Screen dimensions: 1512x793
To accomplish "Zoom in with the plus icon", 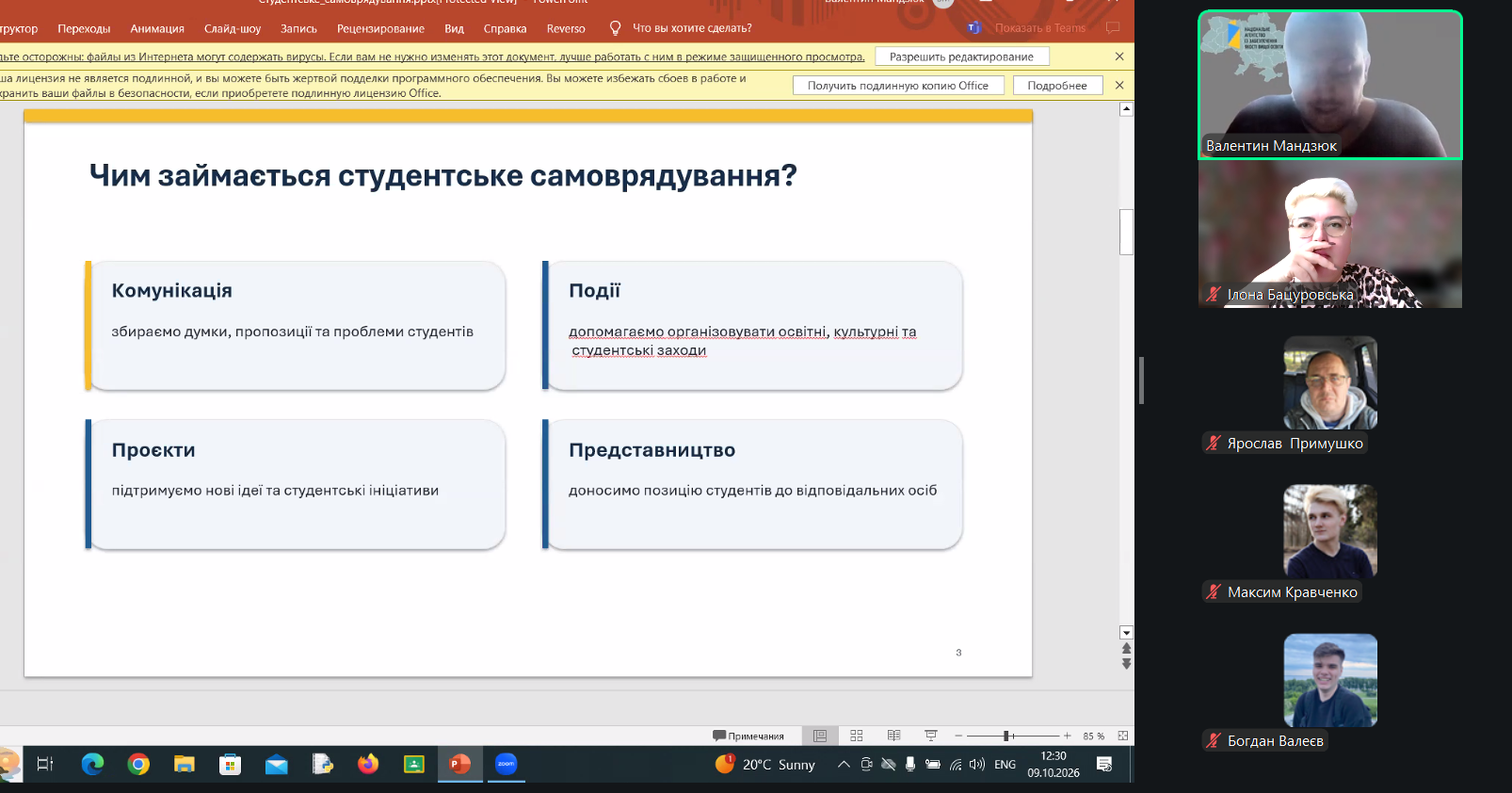I will 1067,736.
